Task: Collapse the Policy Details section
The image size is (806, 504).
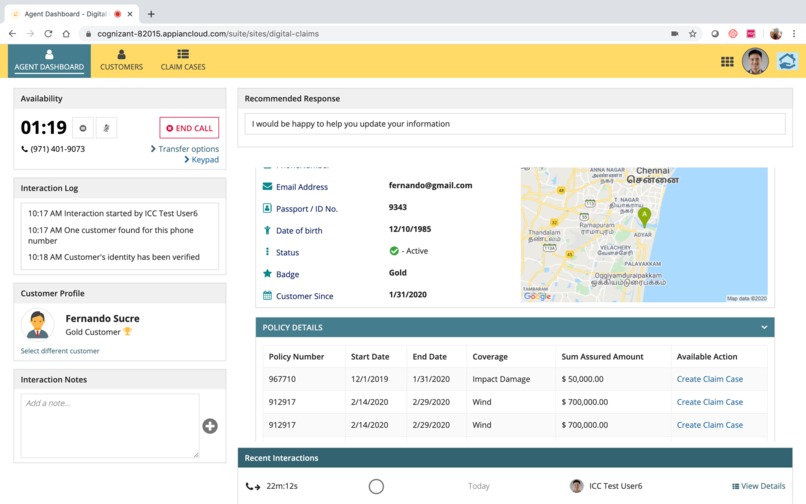Action: pos(764,327)
